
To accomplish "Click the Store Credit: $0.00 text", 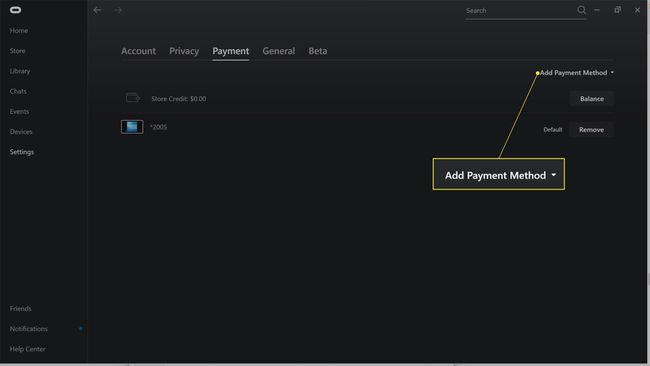I will click(x=179, y=99).
